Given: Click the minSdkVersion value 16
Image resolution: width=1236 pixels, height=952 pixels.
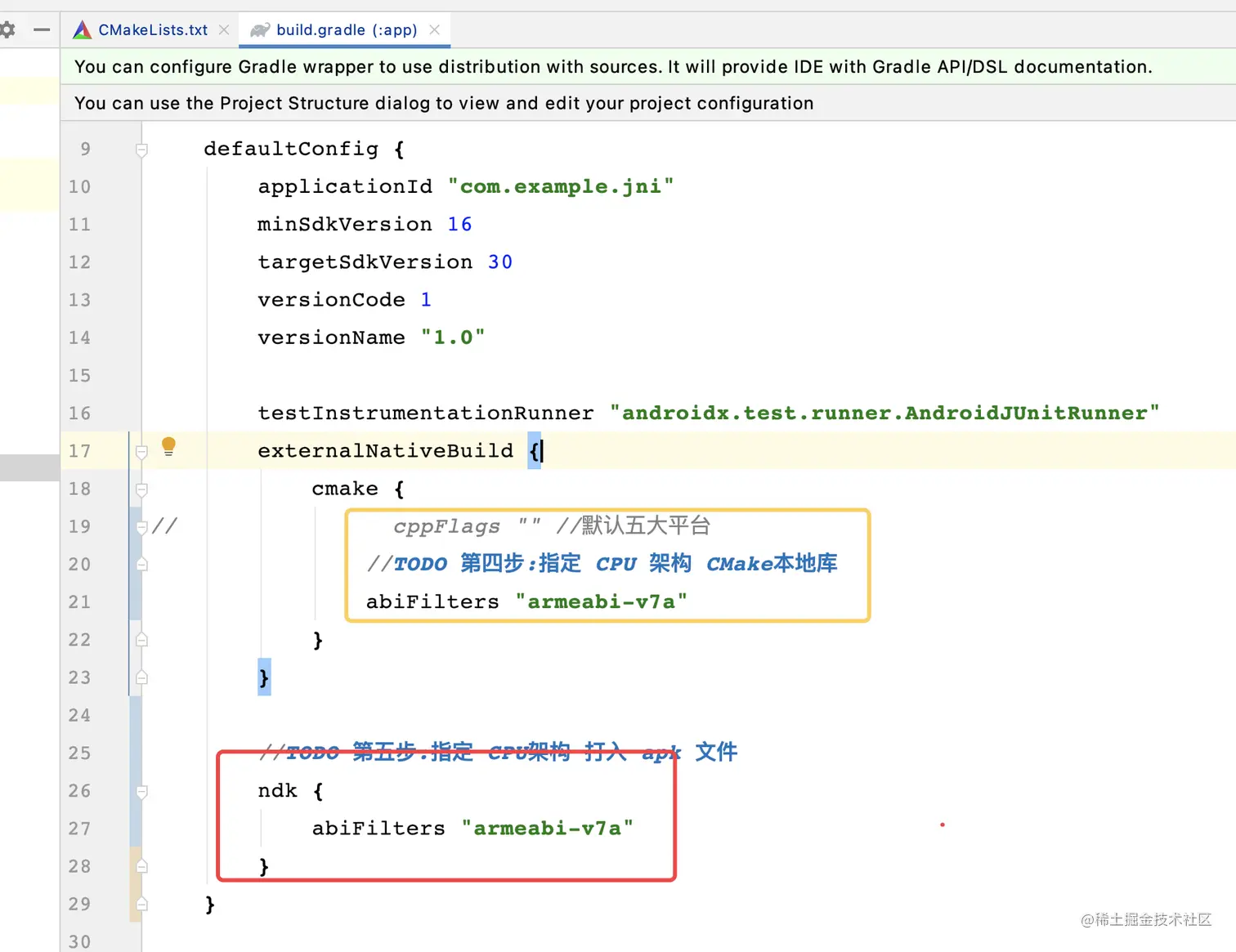Looking at the screenshot, I should (x=459, y=224).
